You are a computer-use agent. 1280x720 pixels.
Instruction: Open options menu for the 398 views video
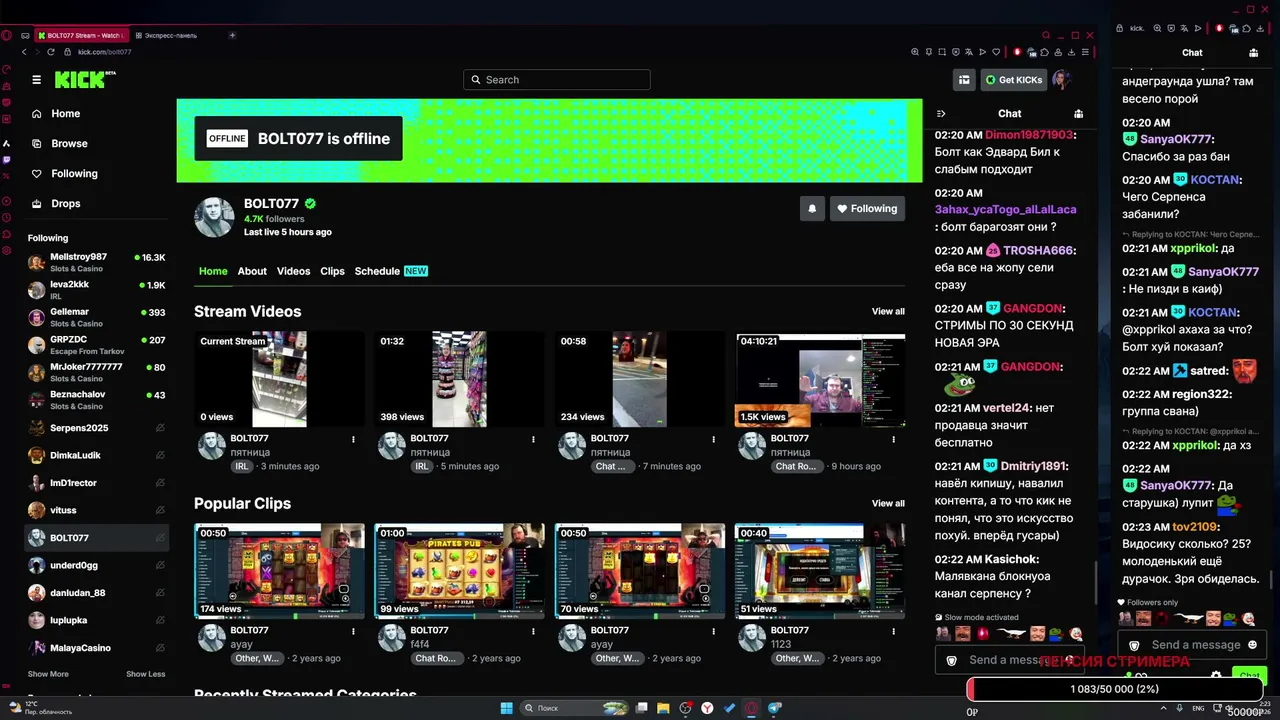pyautogui.click(x=533, y=439)
